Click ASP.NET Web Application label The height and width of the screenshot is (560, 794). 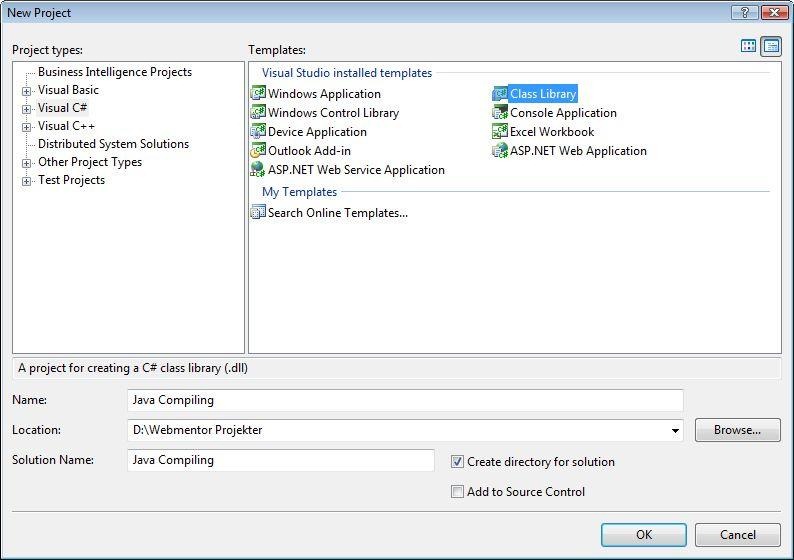pyautogui.click(x=578, y=151)
